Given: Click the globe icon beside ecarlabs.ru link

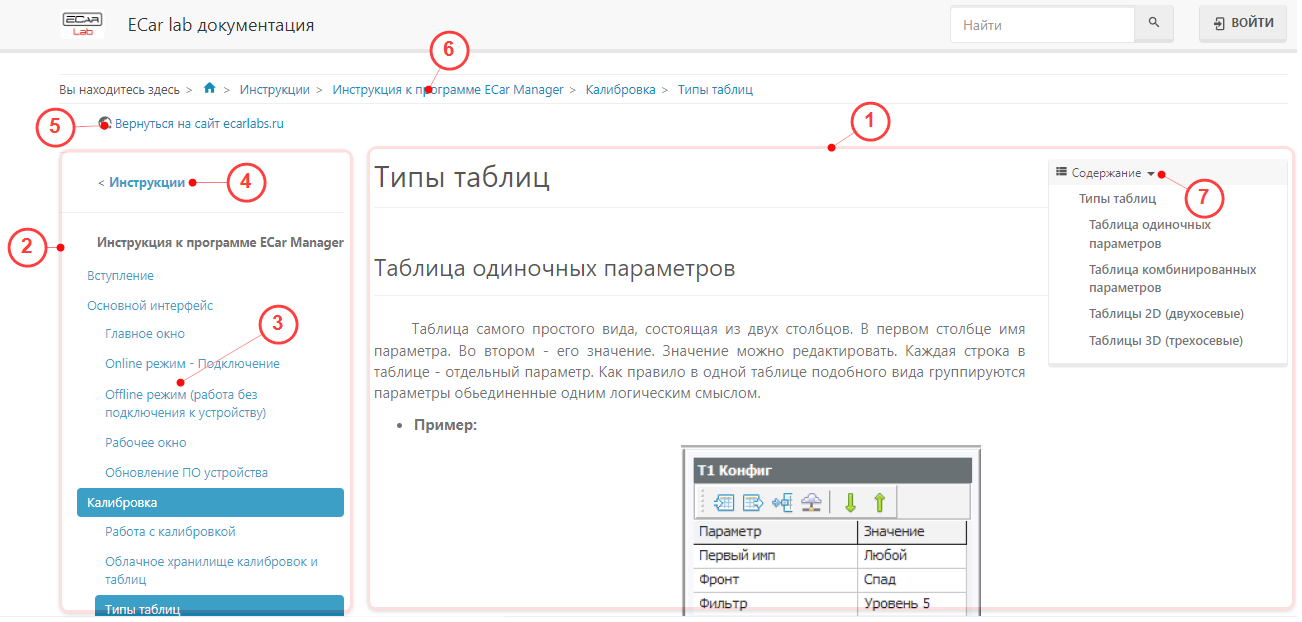Looking at the screenshot, I should pos(105,124).
